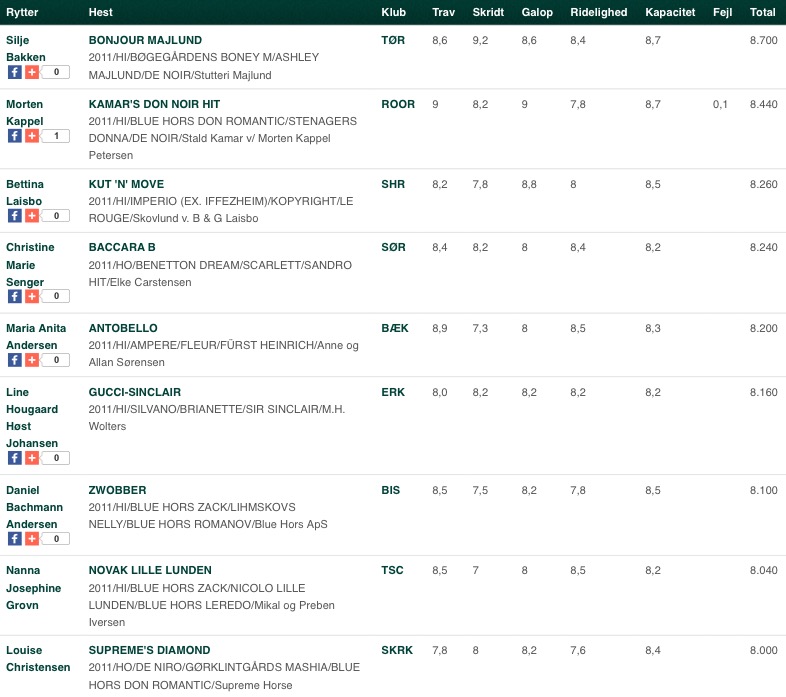The width and height of the screenshot is (786, 697).
Task: Click Fejl value 0,1
Action: pos(720,104)
